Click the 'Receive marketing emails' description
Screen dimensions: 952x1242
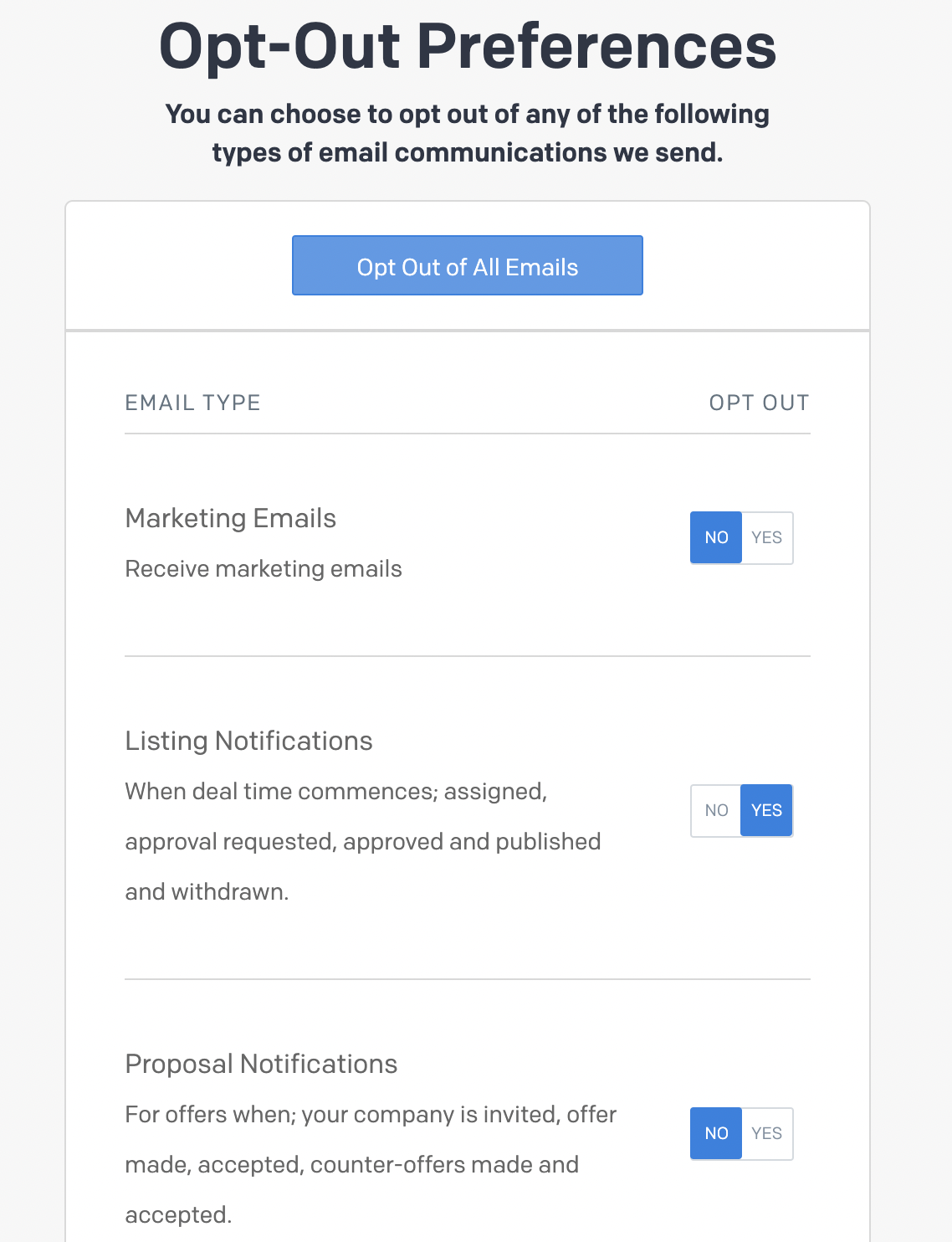pyautogui.click(x=264, y=569)
